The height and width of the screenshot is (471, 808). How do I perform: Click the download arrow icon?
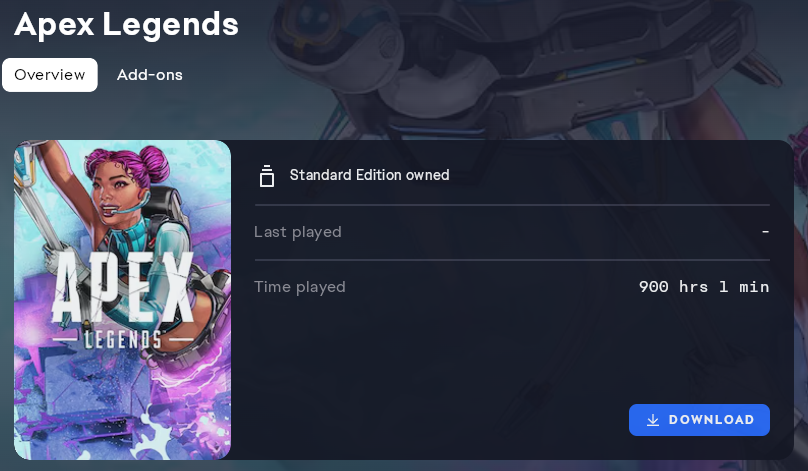pyautogui.click(x=652, y=420)
